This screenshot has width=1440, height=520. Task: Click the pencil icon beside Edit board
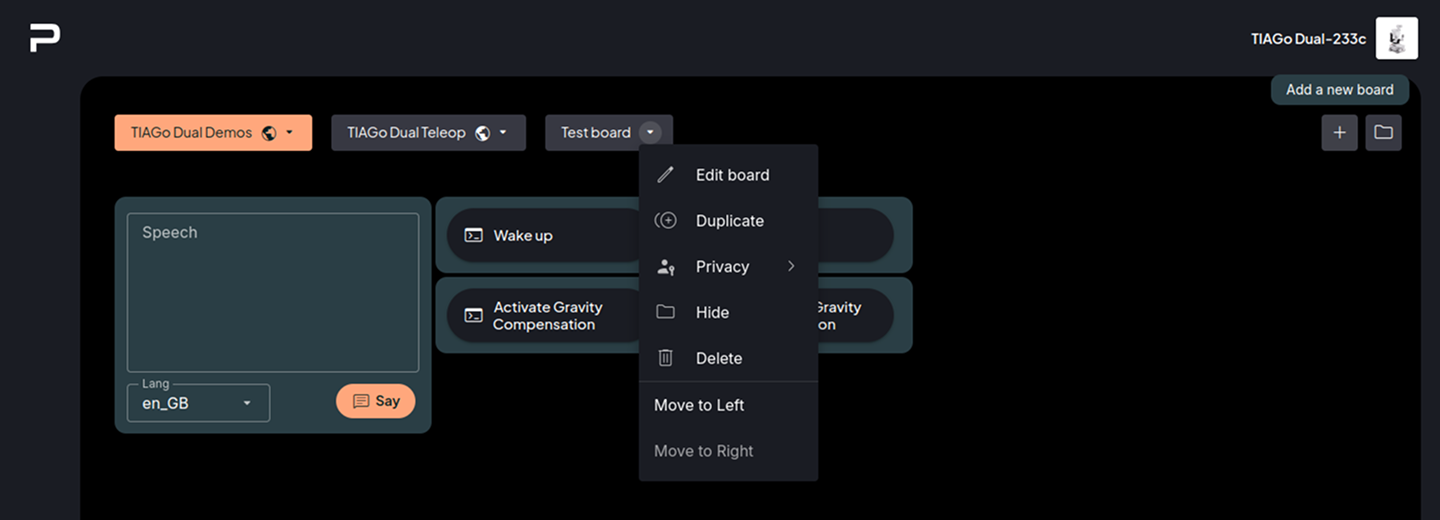pyautogui.click(x=665, y=175)
